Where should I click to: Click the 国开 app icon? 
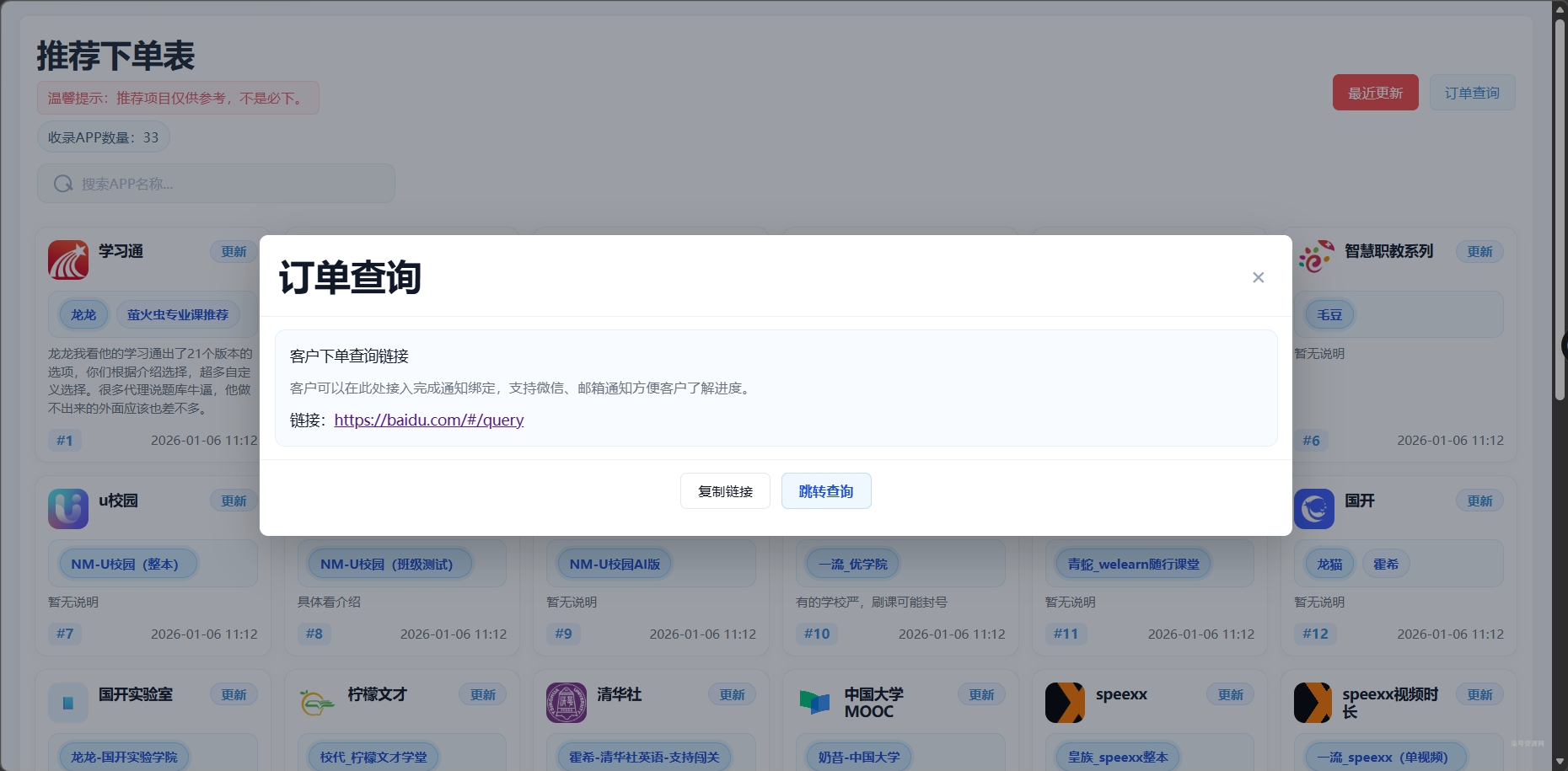tap(1314, 508)
